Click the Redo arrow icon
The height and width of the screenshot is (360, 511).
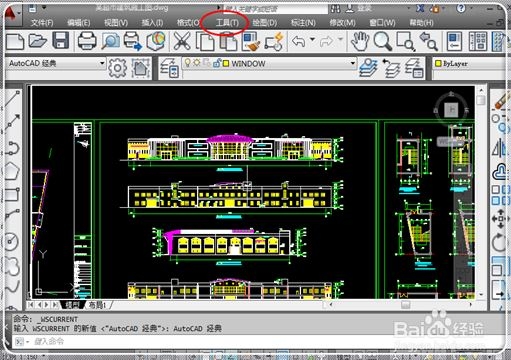pos(326,41)
